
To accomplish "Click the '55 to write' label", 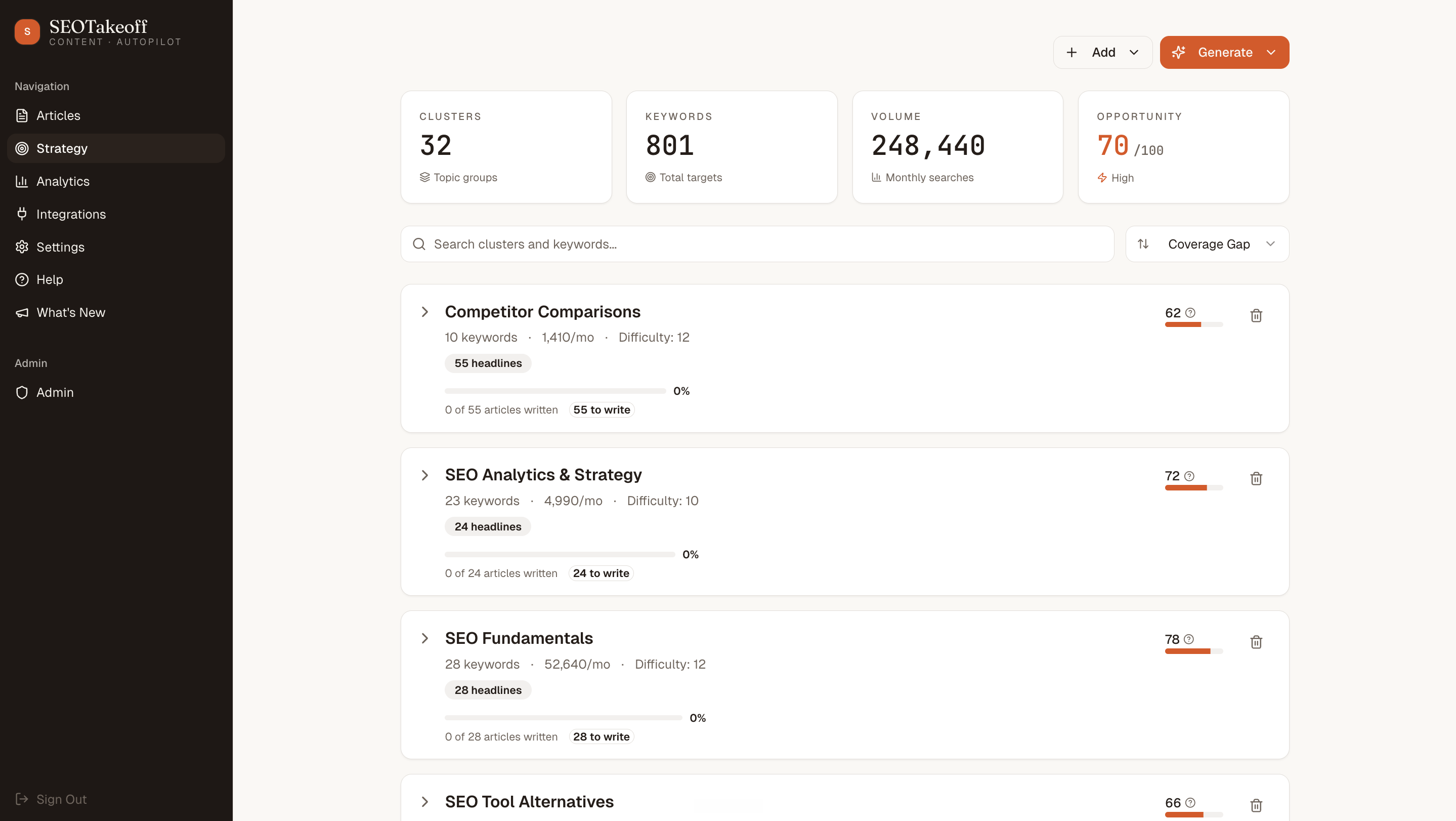I will [602, 409].
